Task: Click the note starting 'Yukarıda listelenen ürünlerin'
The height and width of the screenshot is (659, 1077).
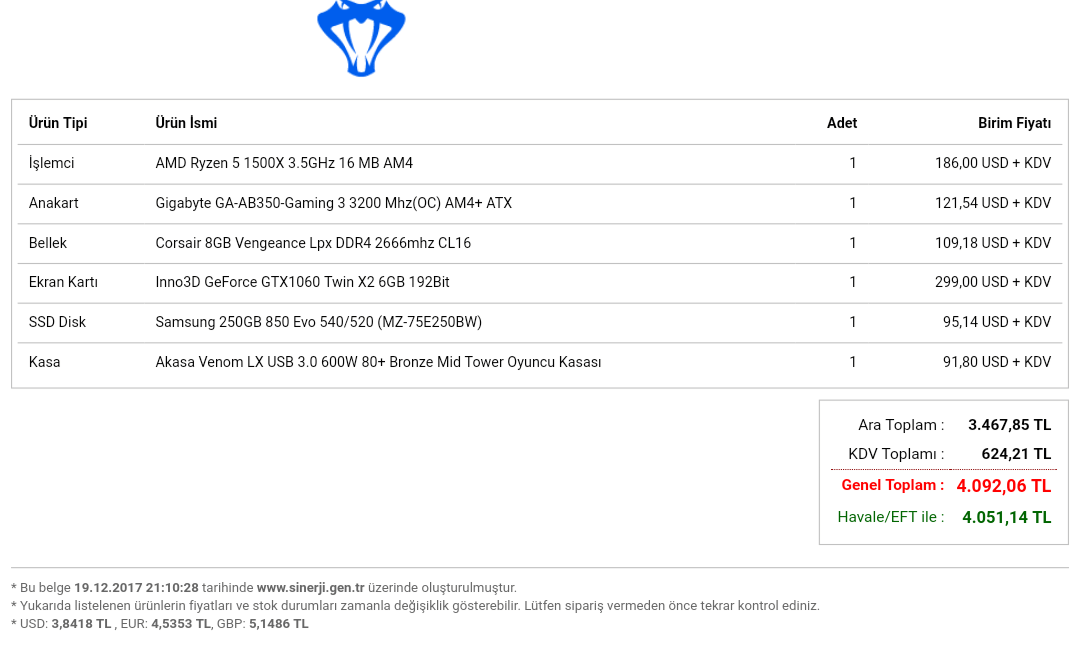Action: pos(416,605)
